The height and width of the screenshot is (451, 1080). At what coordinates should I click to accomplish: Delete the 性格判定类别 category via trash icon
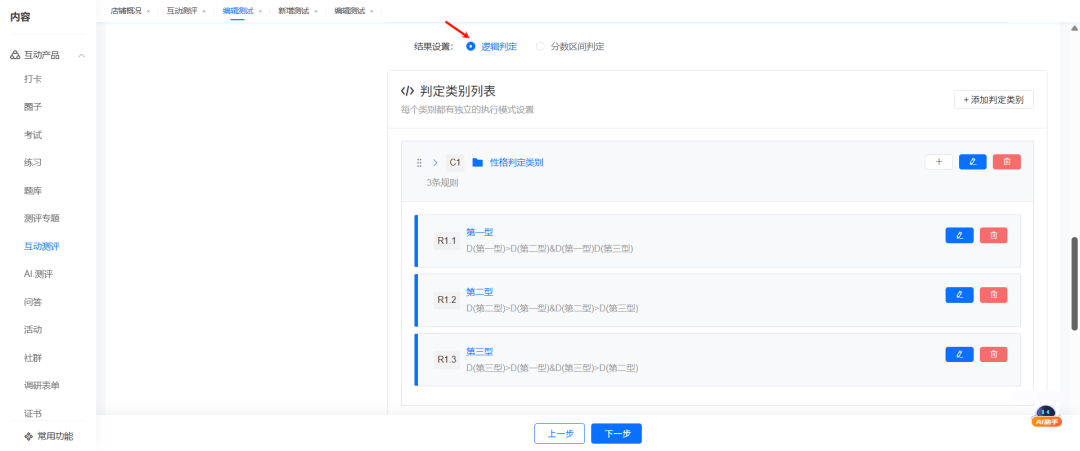point(1006,162)
